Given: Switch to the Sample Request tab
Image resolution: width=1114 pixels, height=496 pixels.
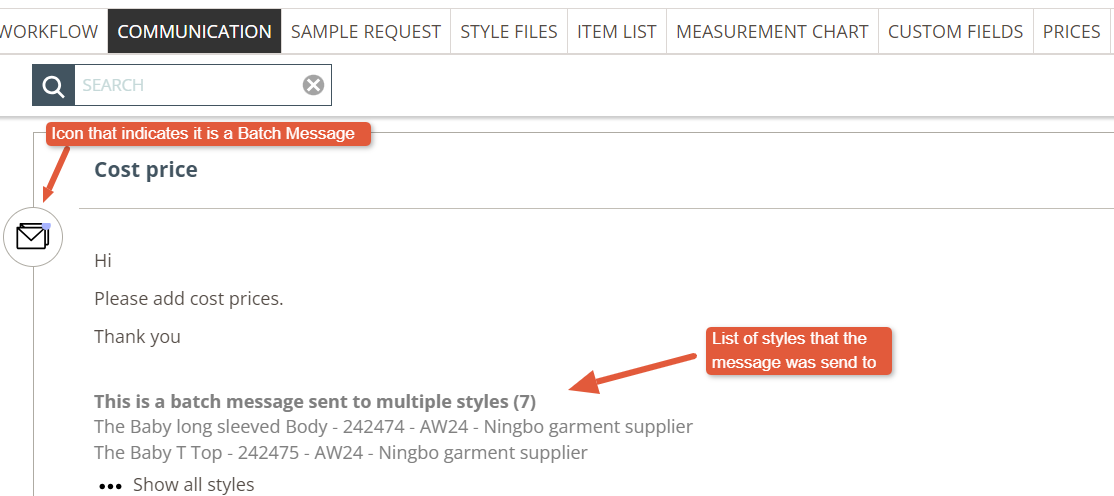Looking at the screenshot, I should (366, 31).
